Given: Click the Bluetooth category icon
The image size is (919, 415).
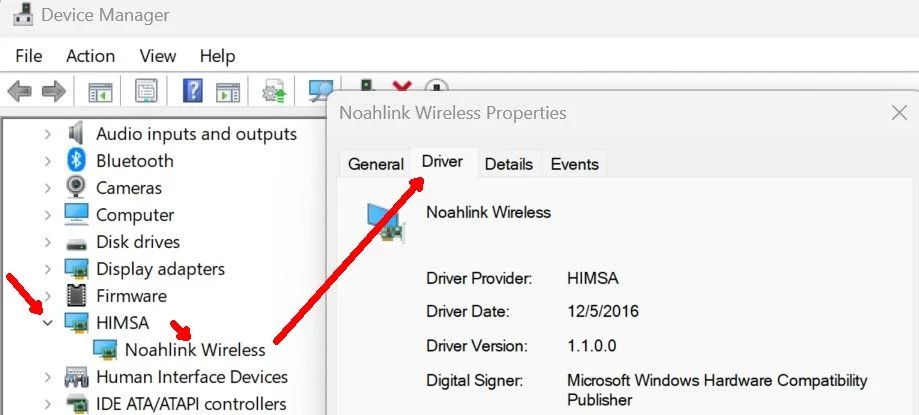Looking at the screenshot, I should click(x=76, y=161).
